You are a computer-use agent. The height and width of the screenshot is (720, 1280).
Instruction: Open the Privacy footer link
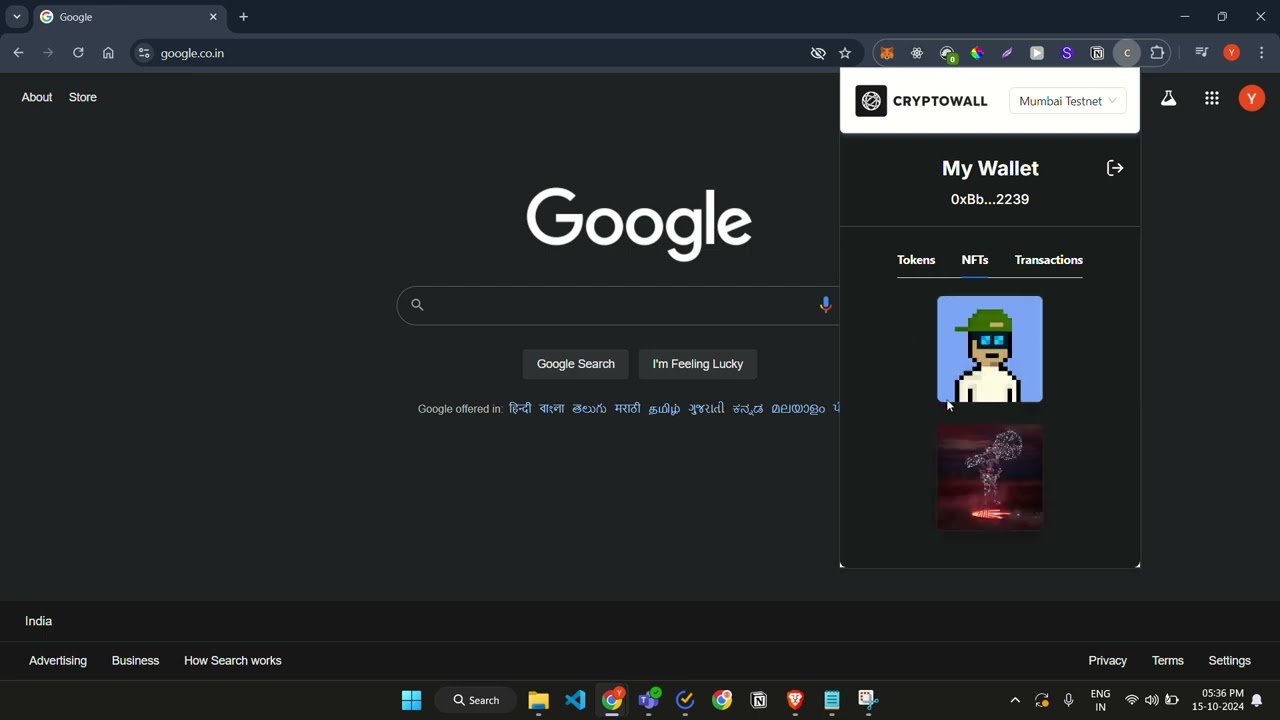(x=1108, y=661)
